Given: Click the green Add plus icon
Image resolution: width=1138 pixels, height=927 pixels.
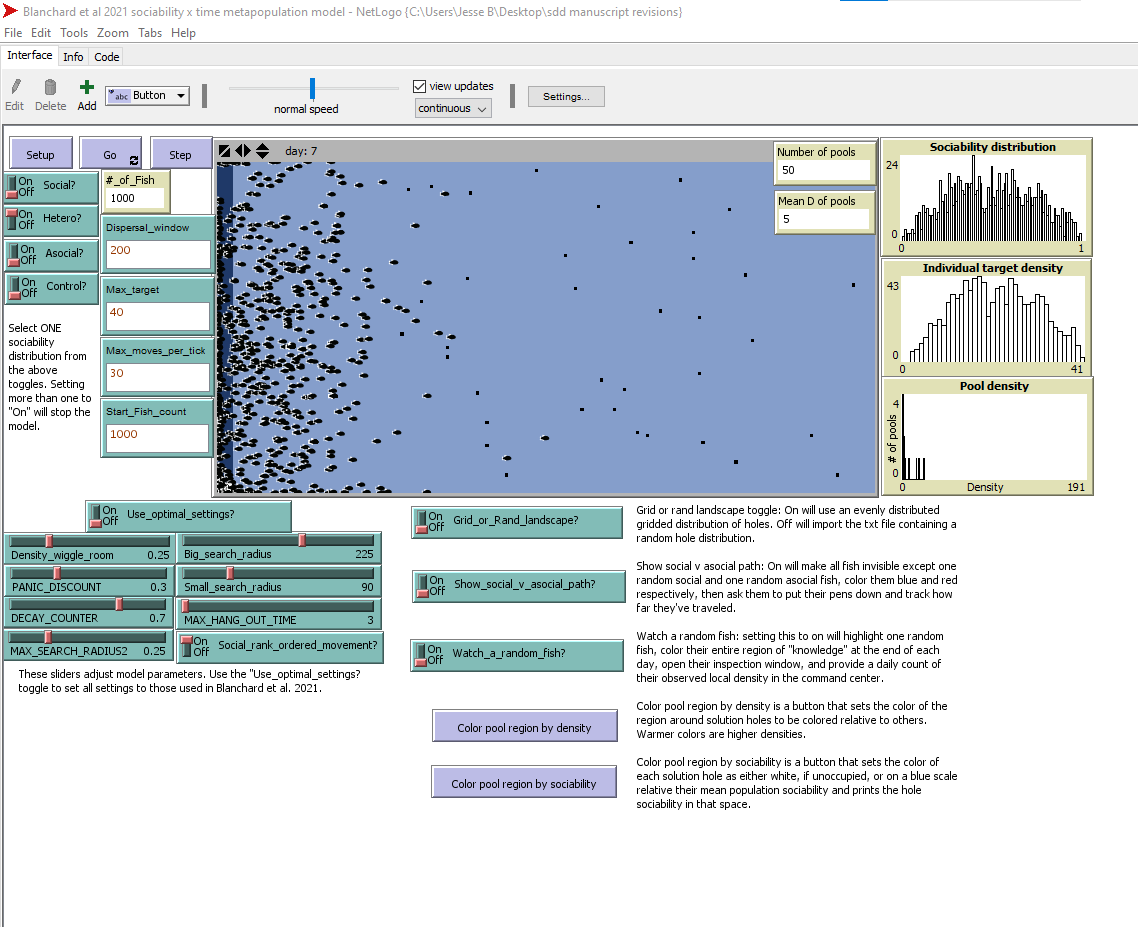Looking at the screenshot, I should coord(86,88).
